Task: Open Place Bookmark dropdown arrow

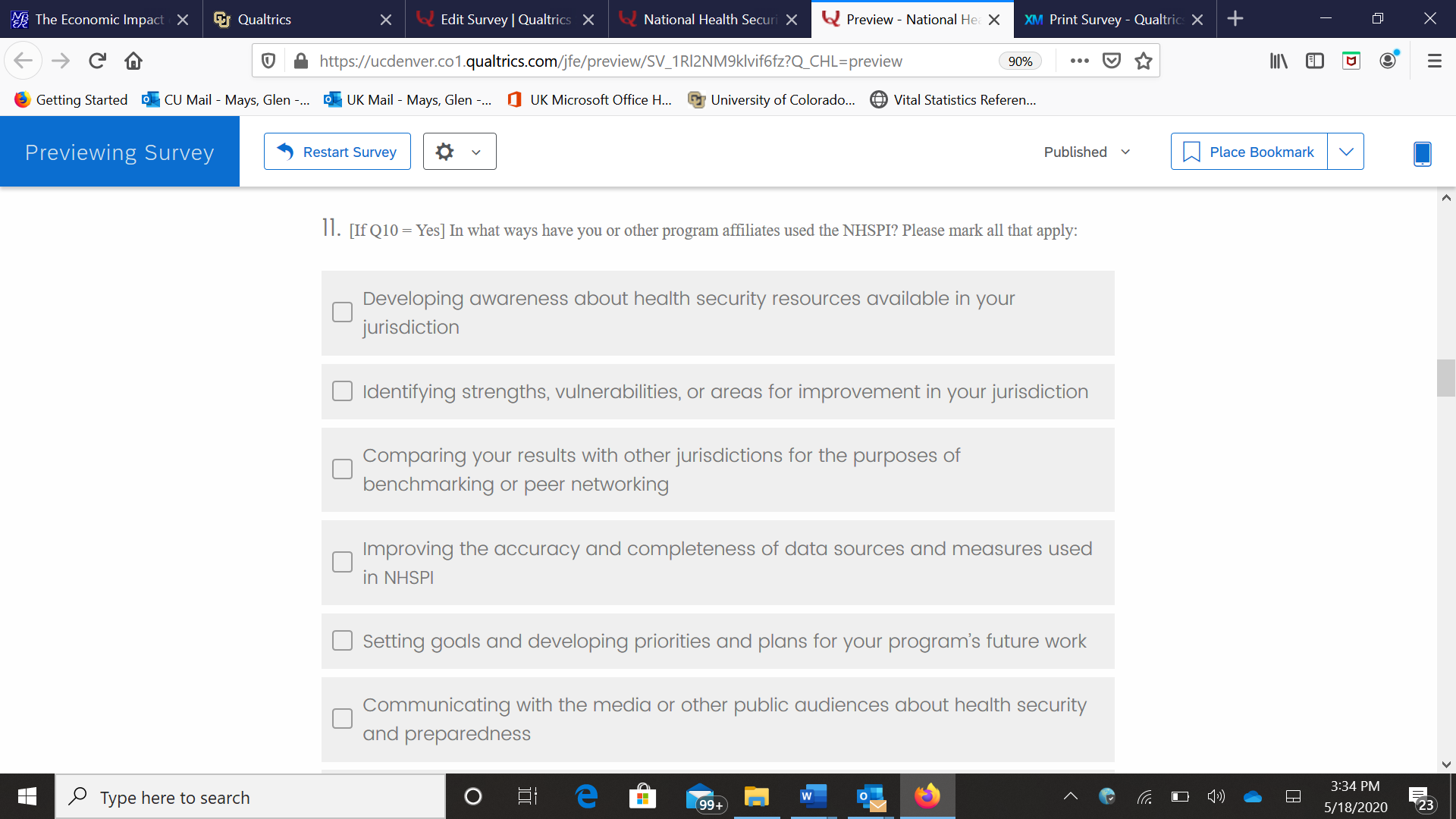Action: click(x=1345, y=152)
